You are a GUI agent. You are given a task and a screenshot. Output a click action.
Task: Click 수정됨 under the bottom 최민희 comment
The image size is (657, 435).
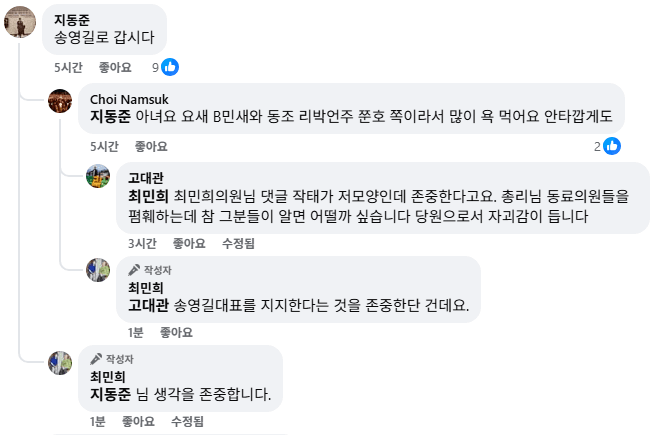point(188,422)
